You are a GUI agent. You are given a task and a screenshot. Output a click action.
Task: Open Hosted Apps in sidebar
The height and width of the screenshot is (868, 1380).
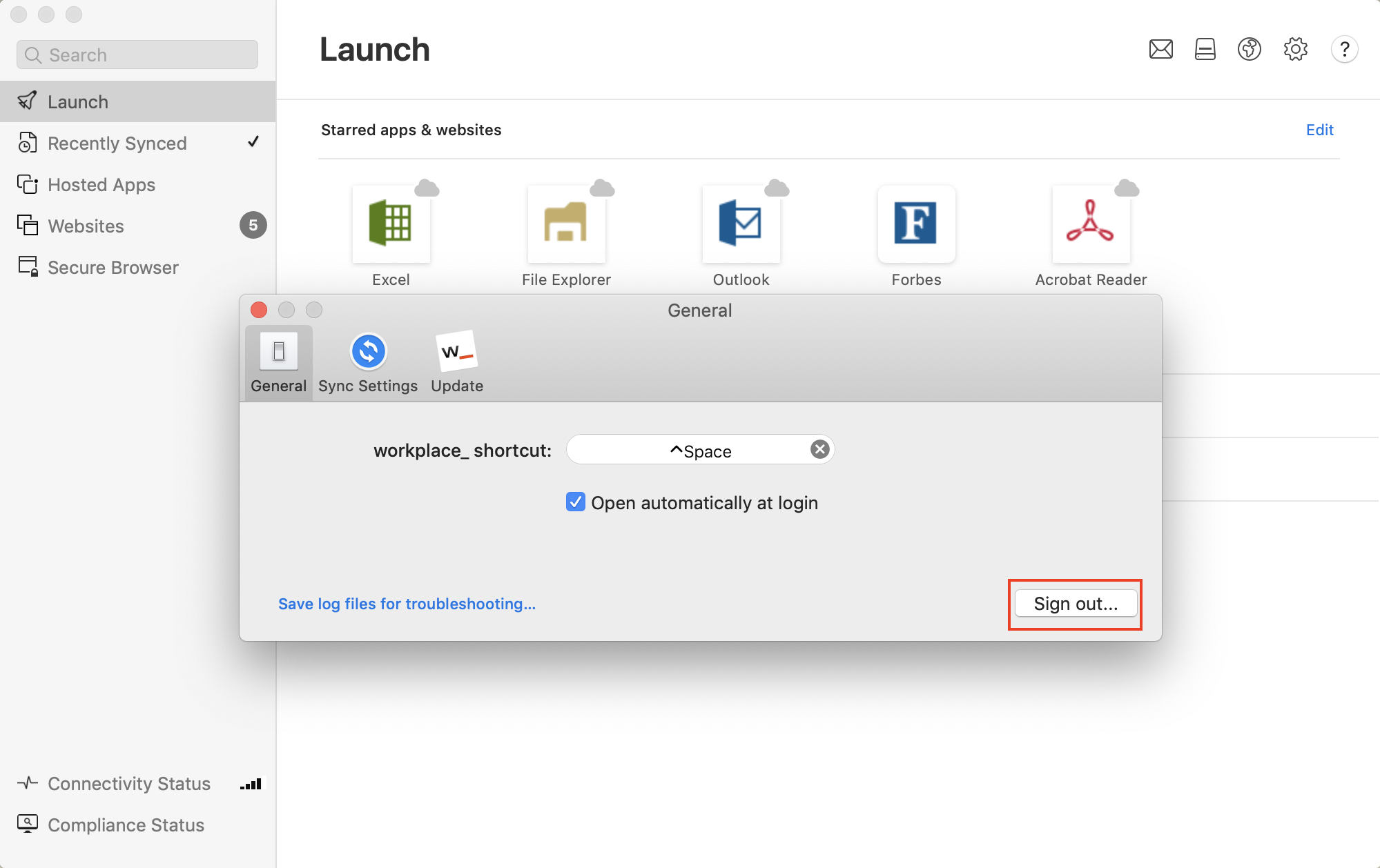[x=137, y=184]
